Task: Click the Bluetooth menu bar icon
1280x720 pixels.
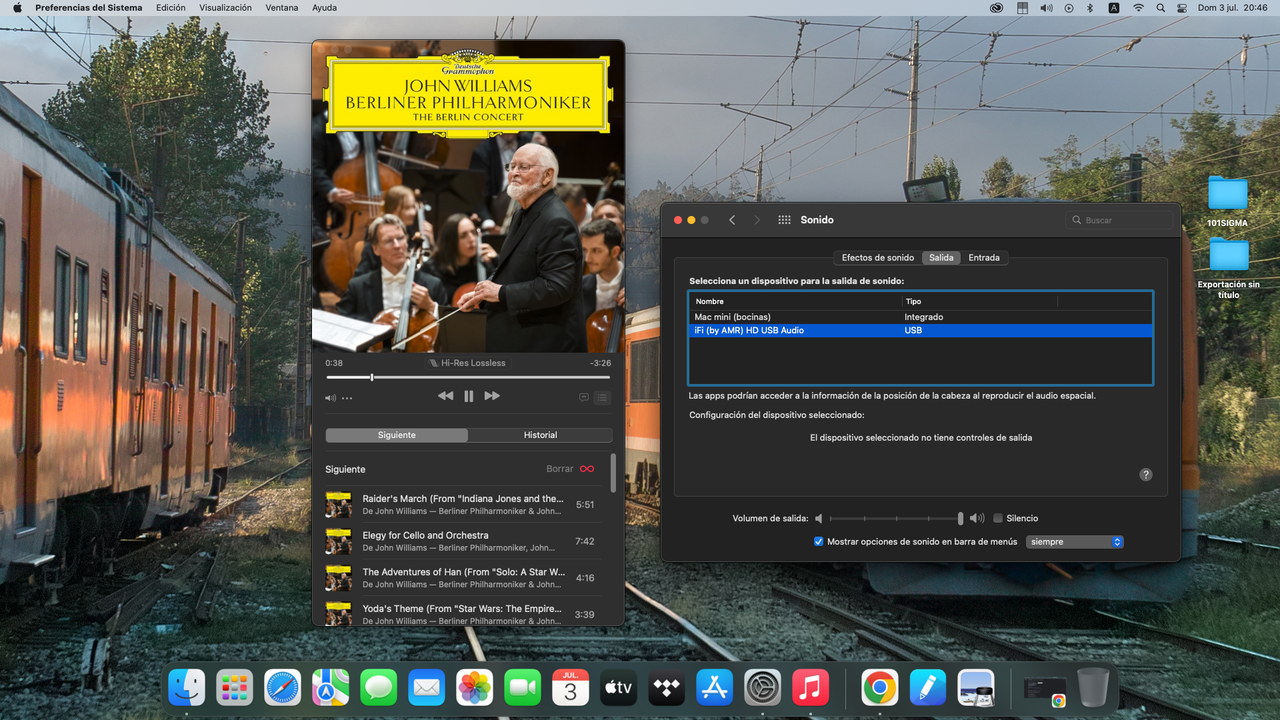Action: (1090, 7)
